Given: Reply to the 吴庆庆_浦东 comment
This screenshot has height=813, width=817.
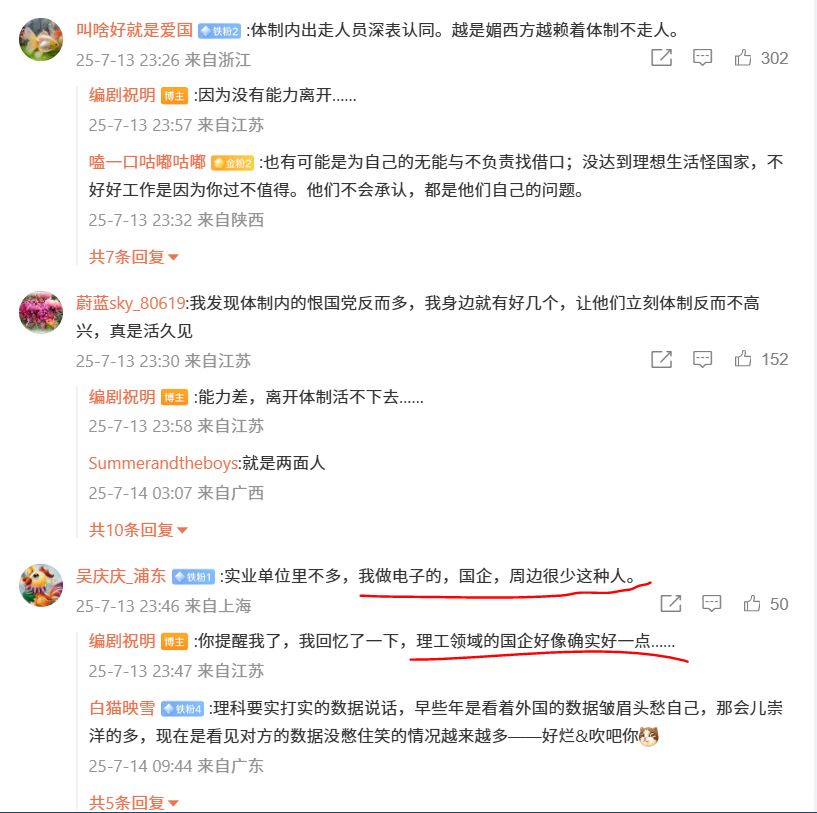Looking at the screenshot, I should point(711,603).
